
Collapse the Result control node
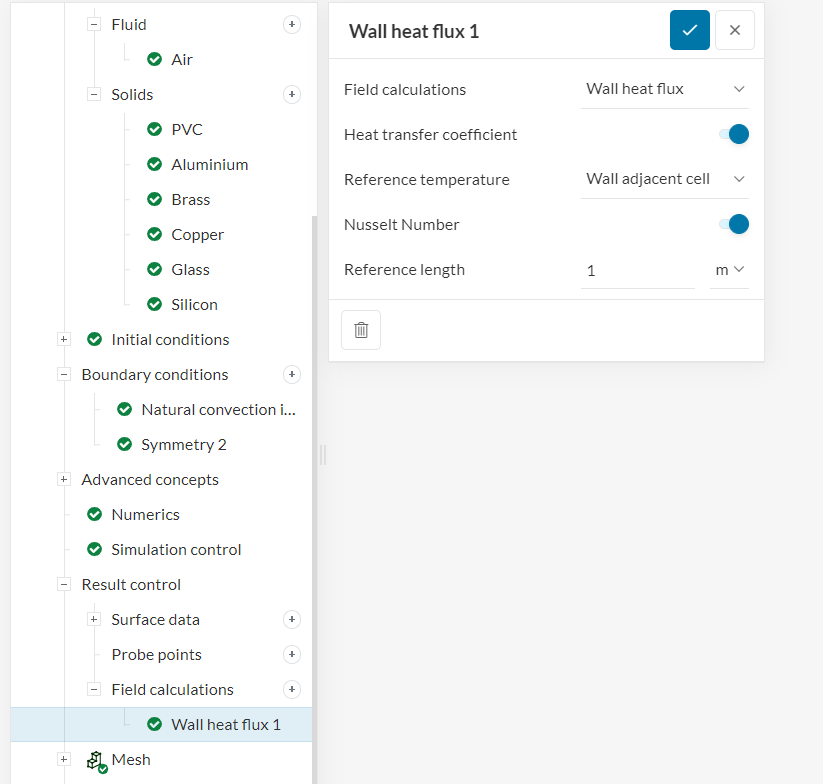(64, 584)
